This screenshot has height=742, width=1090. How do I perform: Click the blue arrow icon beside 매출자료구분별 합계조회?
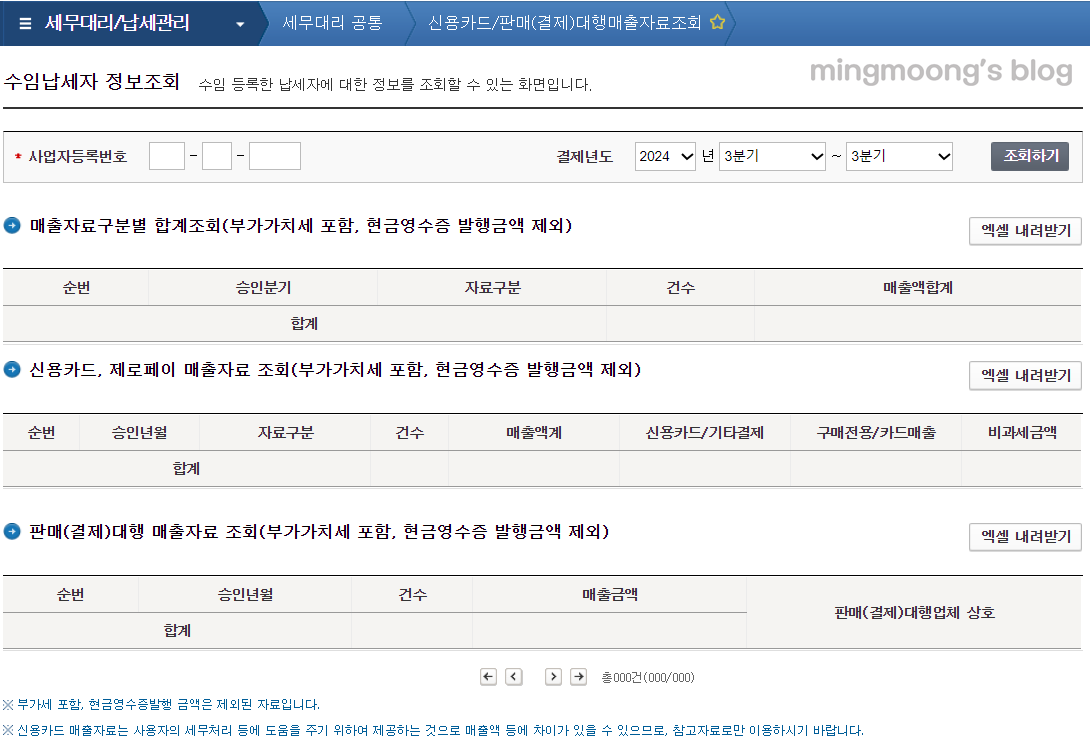tap(14, 225)
